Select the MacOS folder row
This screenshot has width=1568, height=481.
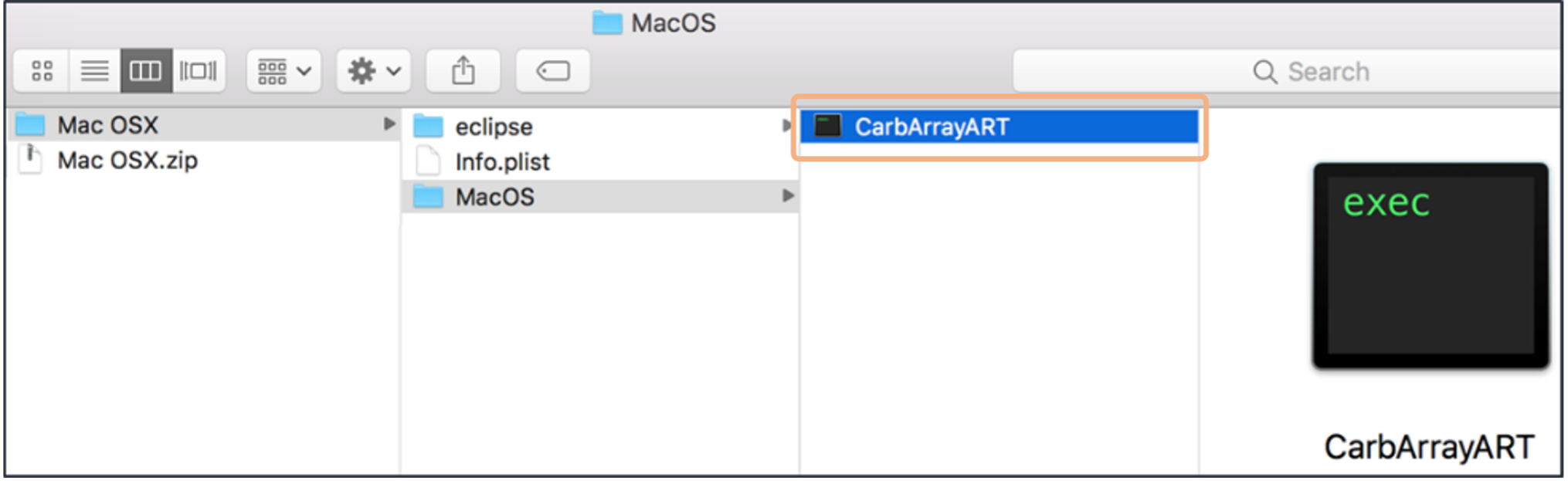600,197
